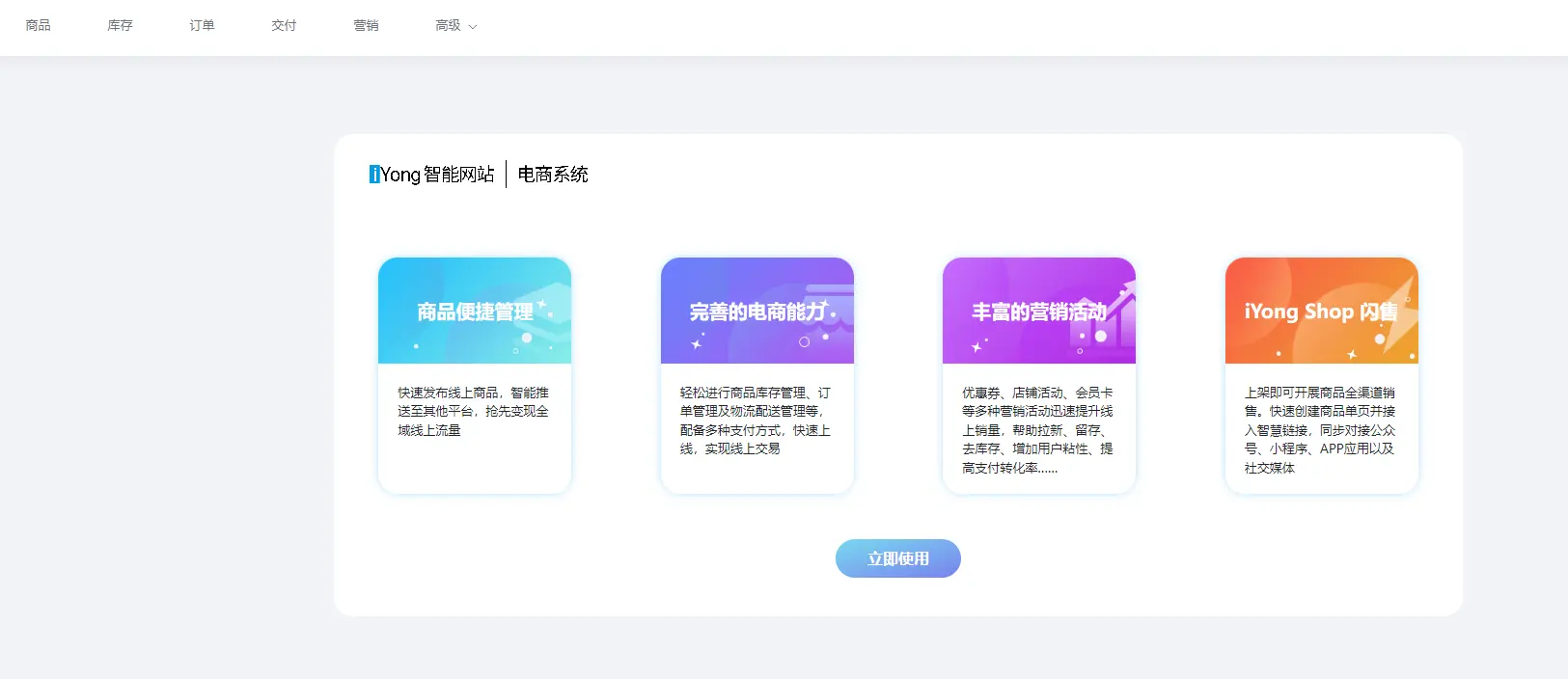1568x679 pixels.
Task: Select 订单 in the top navigation
Action: (x=203, y=26)
